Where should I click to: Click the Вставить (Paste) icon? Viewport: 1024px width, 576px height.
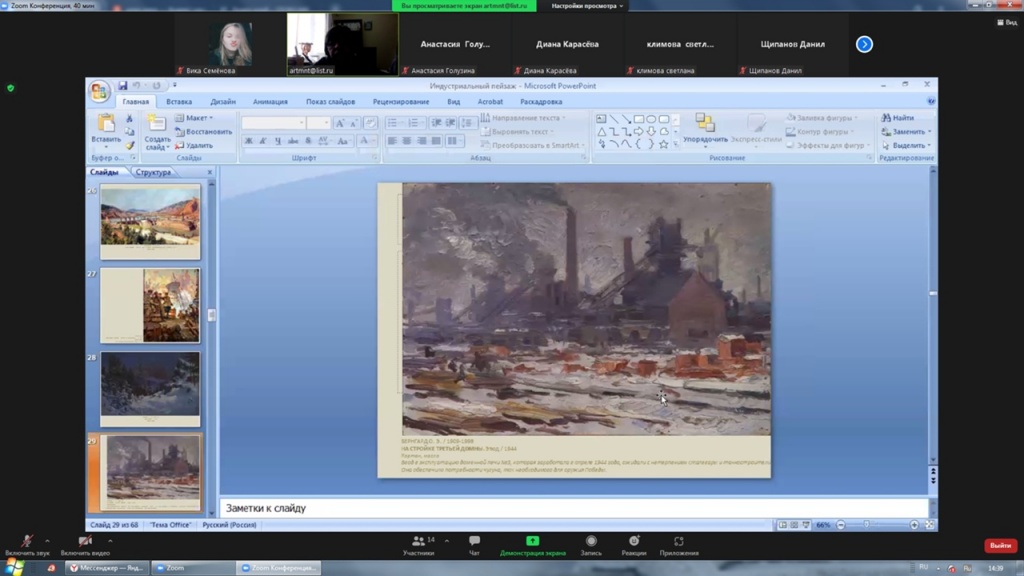tap(105, 124)
